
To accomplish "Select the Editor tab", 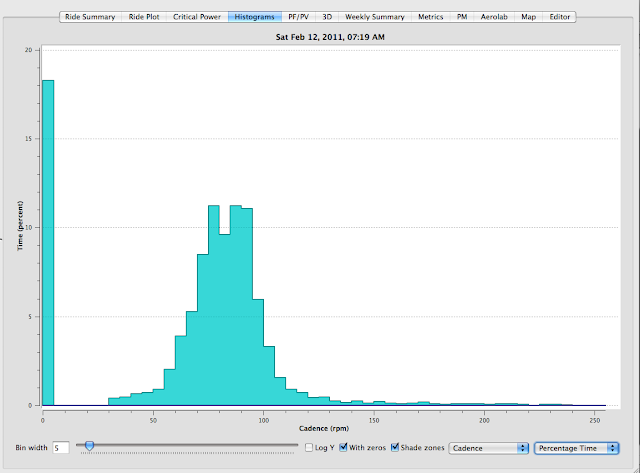I will point(560,17).
